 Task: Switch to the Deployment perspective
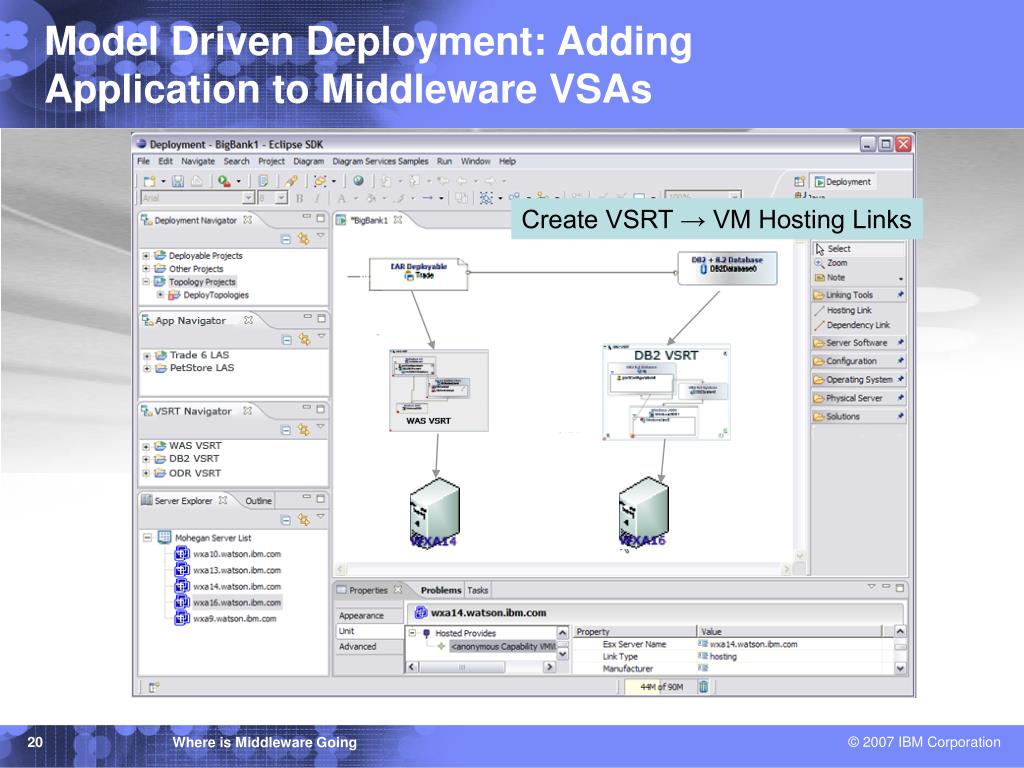pyautogui.click(x=842, y=182)
